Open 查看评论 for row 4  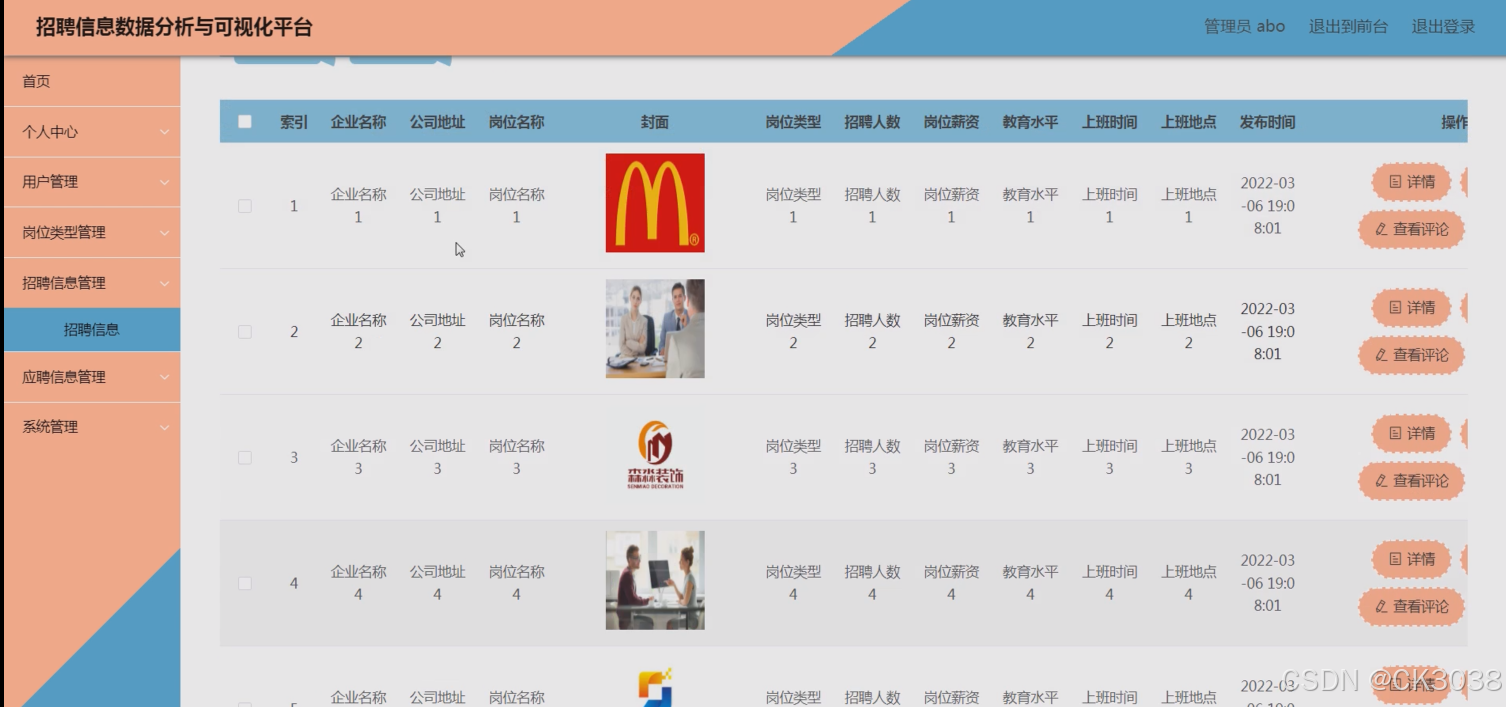1411,606
